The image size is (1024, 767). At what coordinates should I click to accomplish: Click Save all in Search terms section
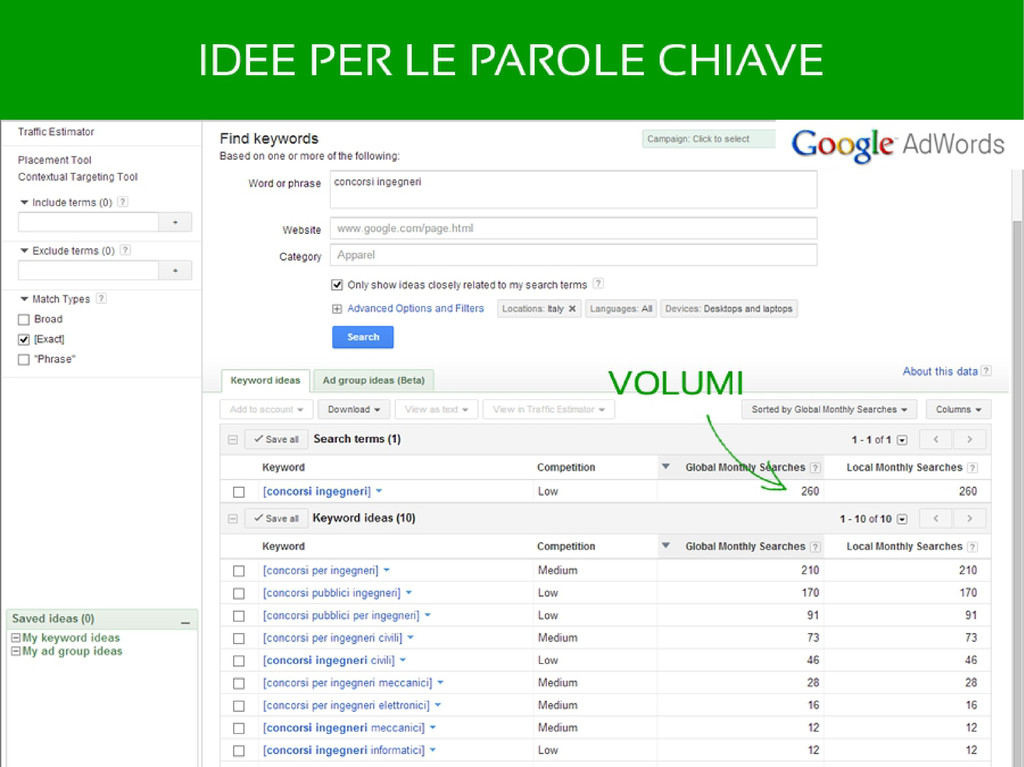[276, 440]
